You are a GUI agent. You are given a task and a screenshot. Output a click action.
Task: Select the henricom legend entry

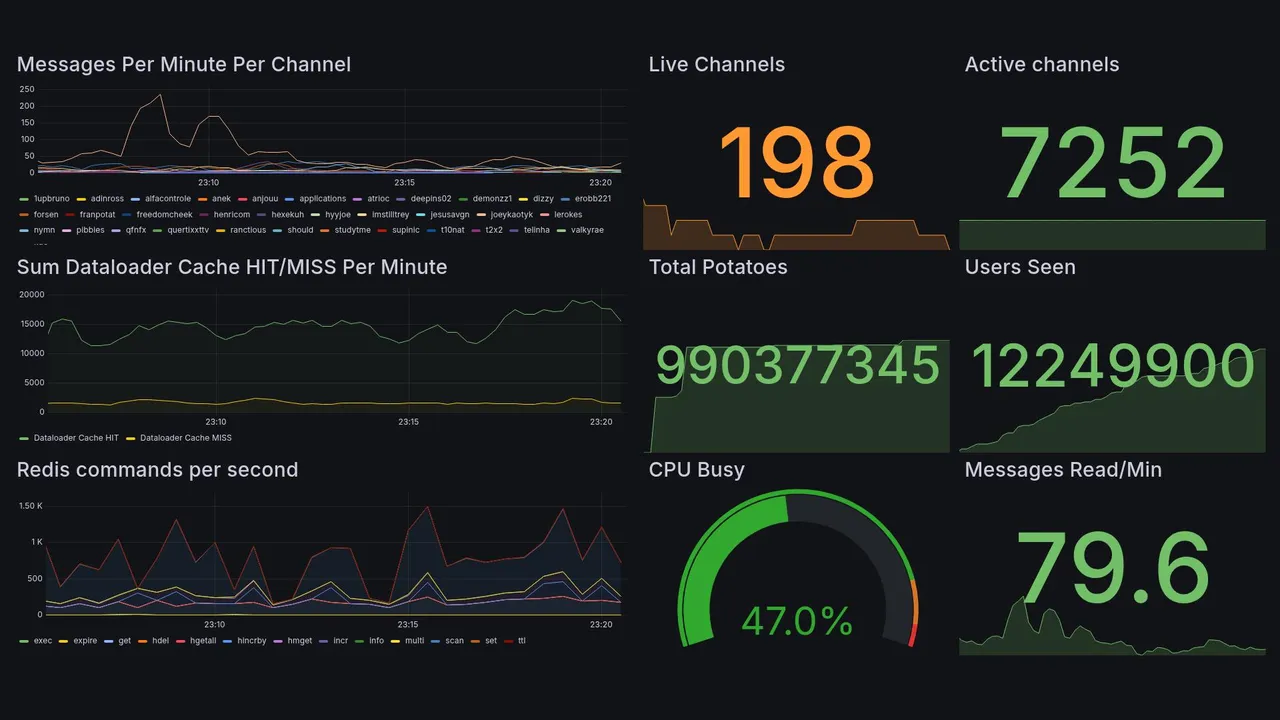pos(225,215)
